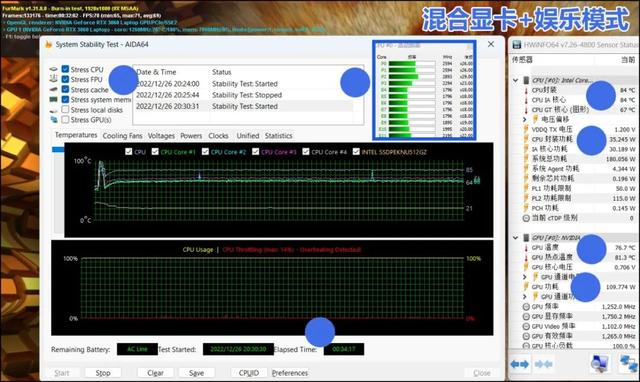Click the memory chip icon beside Stress system memory
This screenshot has height=382, width=640.
pos(53,99)
